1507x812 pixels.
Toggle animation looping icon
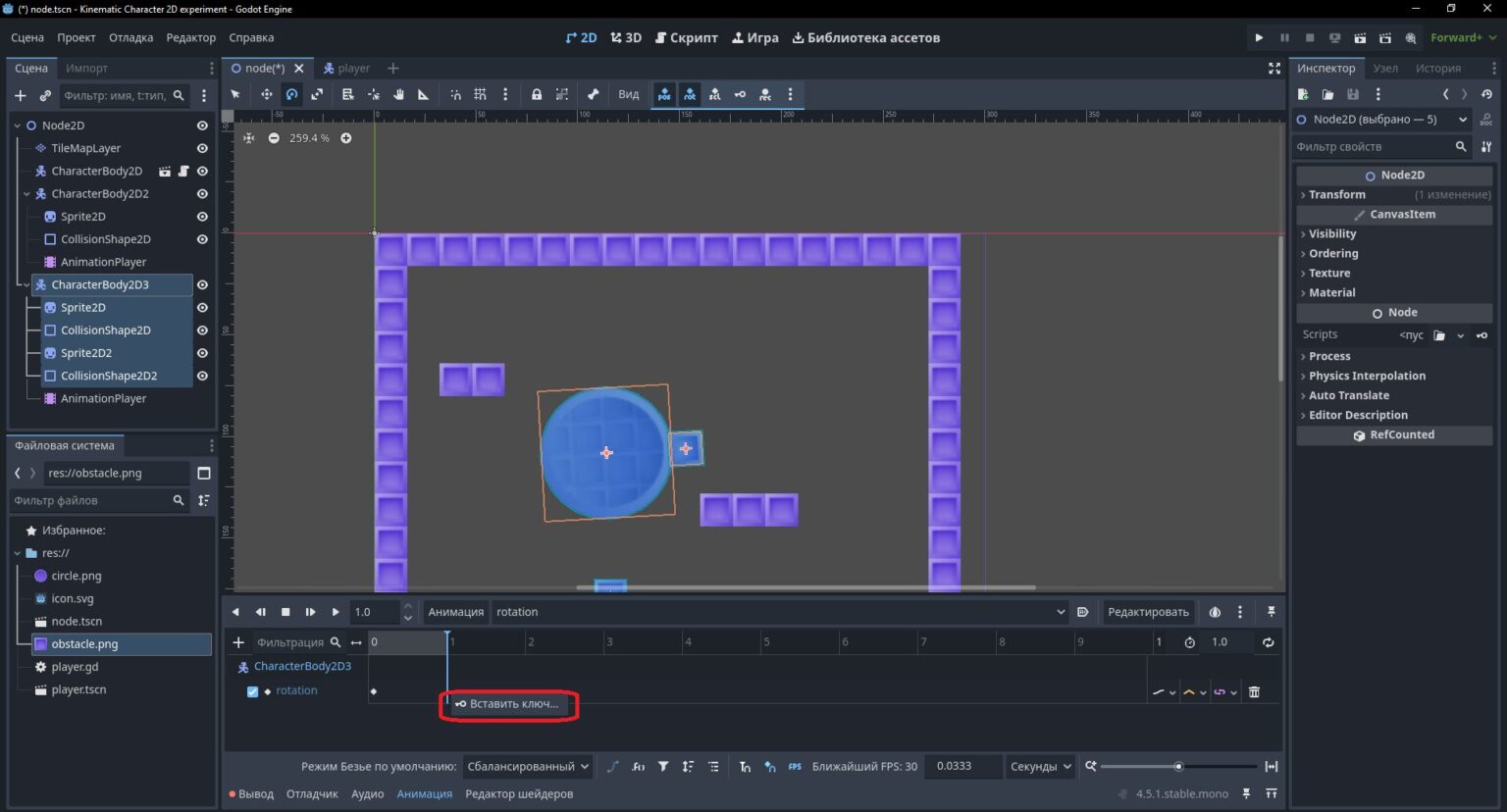[x=1268, y=642]
